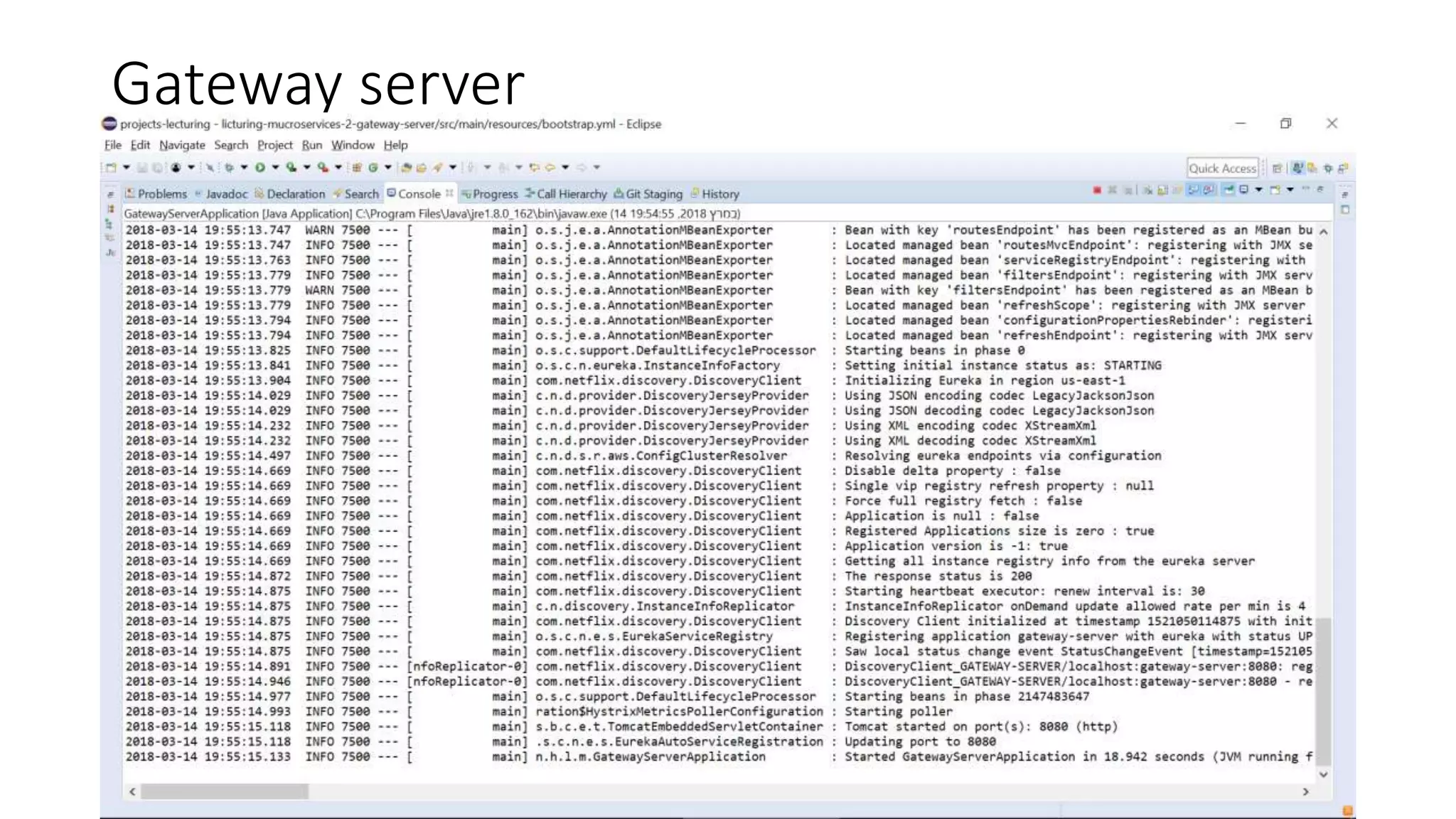Click the Coverage launch icon
This screenshot has width=1456, height=819.
click(x=291, y=168)
